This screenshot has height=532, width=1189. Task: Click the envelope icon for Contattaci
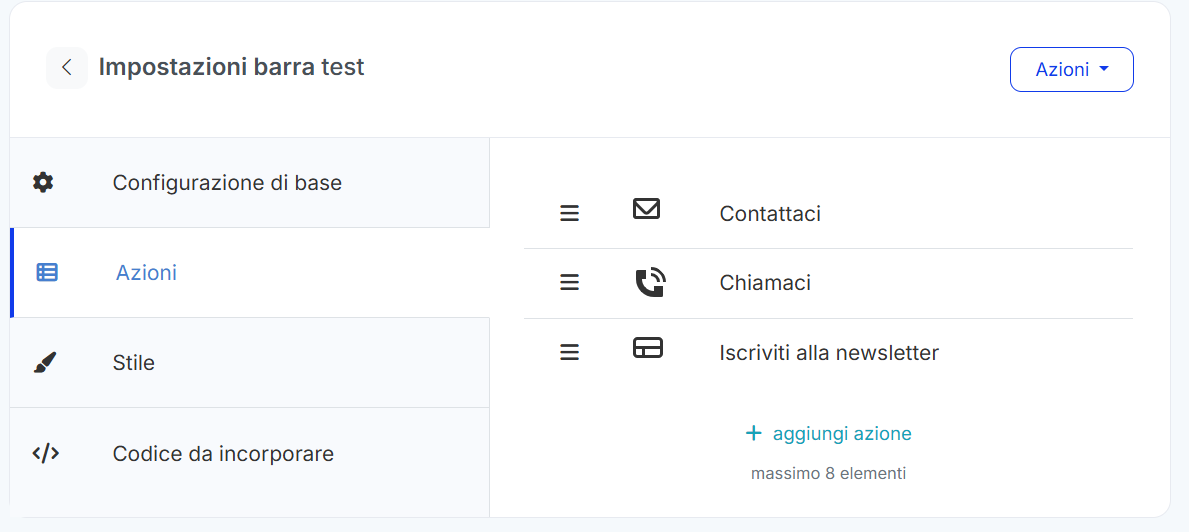click(647, 209)
